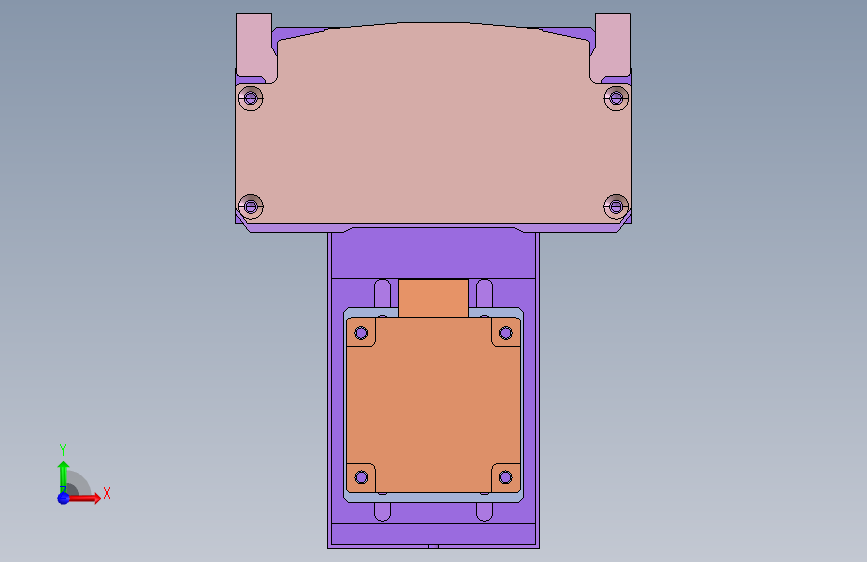Select the motor's upper-right mounting hole
The width and height of the screenshot is (867, 562).
click(x=505, y=333)
